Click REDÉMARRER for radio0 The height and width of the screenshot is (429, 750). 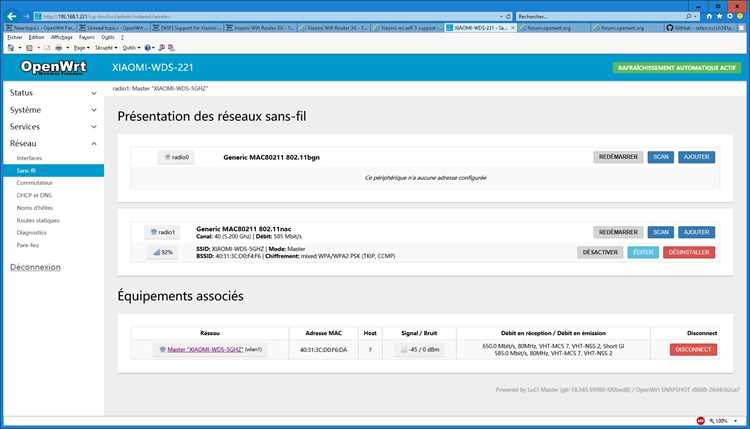click(x=618, y=157)
